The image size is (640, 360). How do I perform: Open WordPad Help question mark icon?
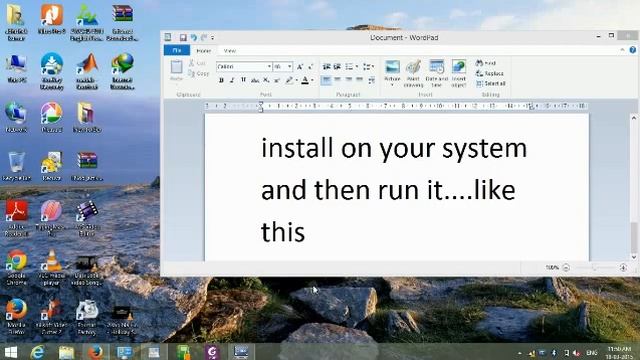point(632,50)
